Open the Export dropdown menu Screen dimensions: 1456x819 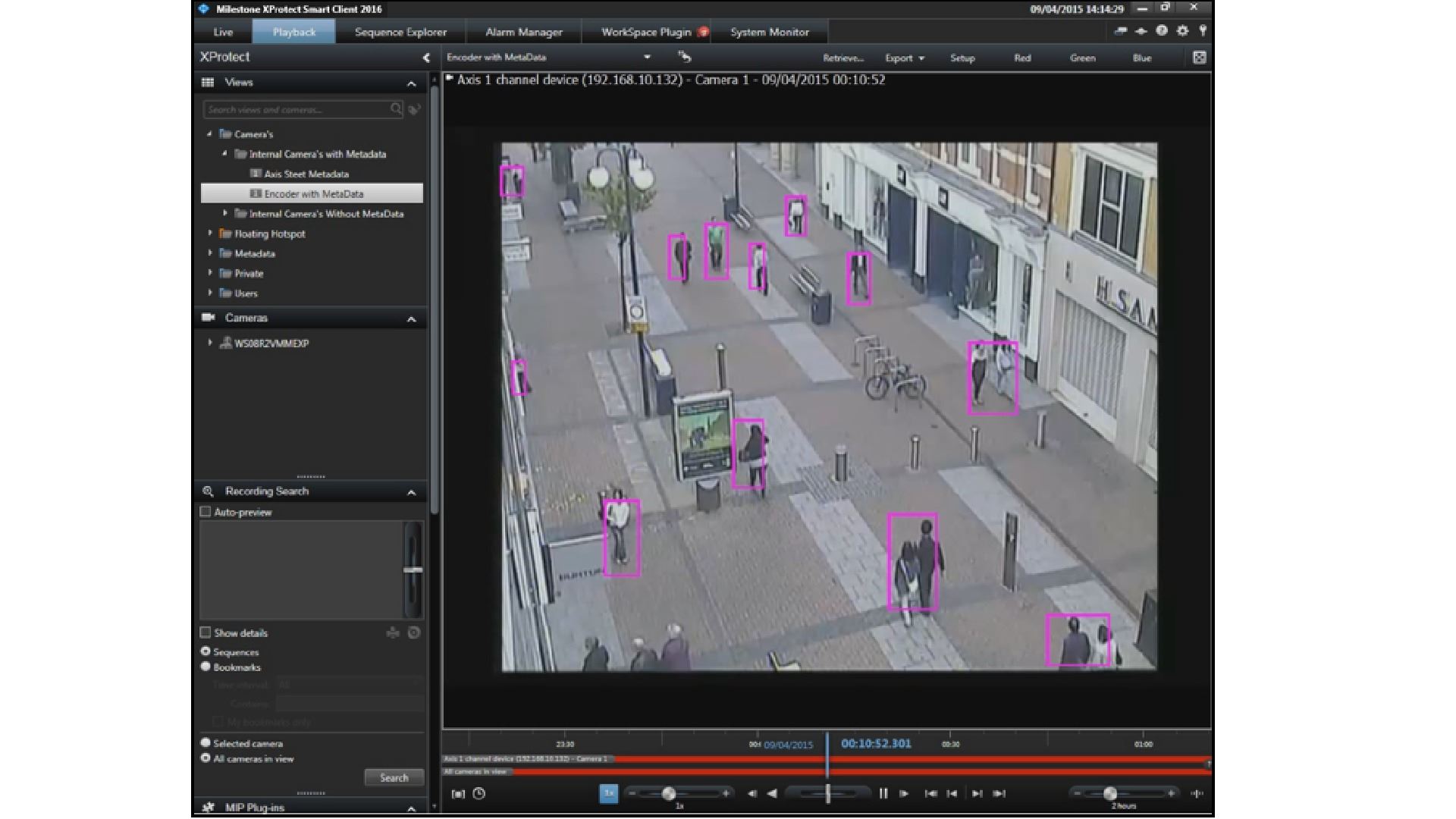904,58
